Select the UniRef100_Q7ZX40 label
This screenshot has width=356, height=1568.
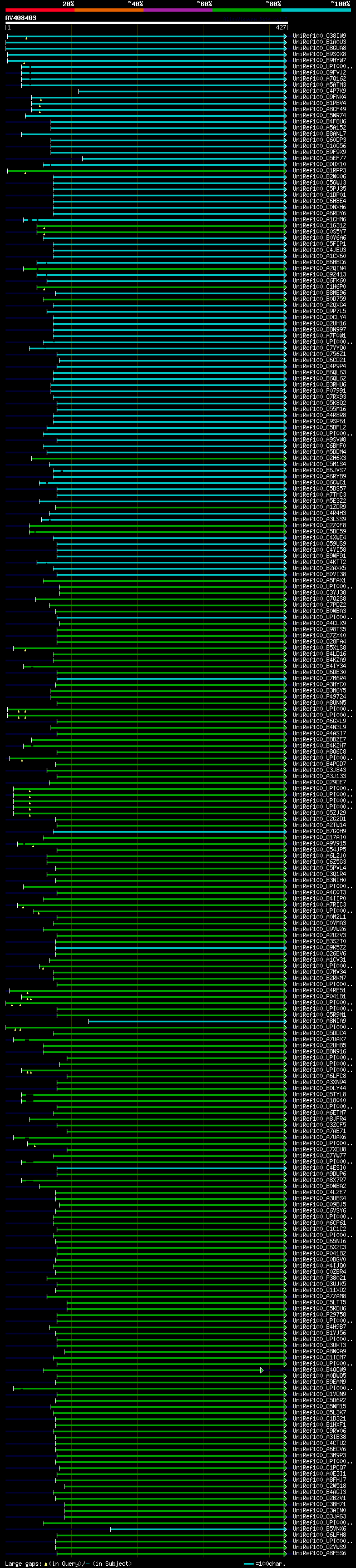pos(319,635)
